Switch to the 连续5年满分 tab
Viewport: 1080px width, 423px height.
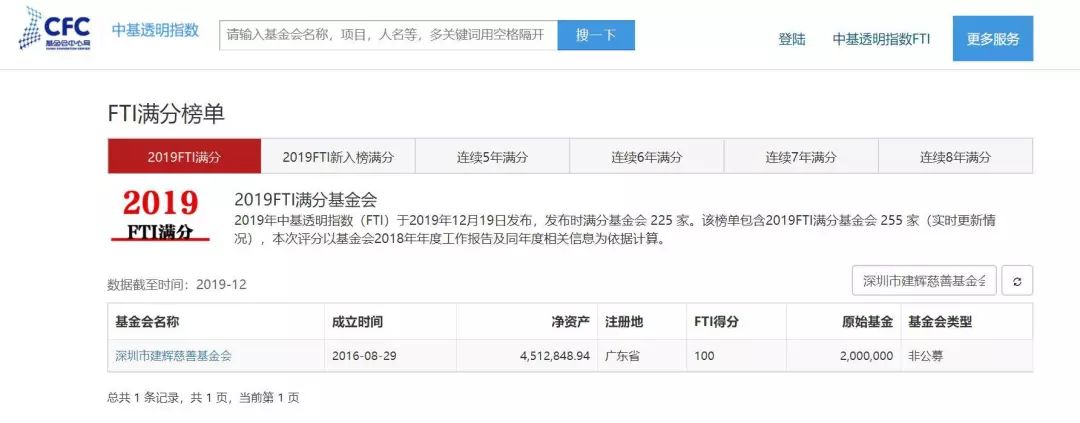pyautogui.click(x=492, y=156)
